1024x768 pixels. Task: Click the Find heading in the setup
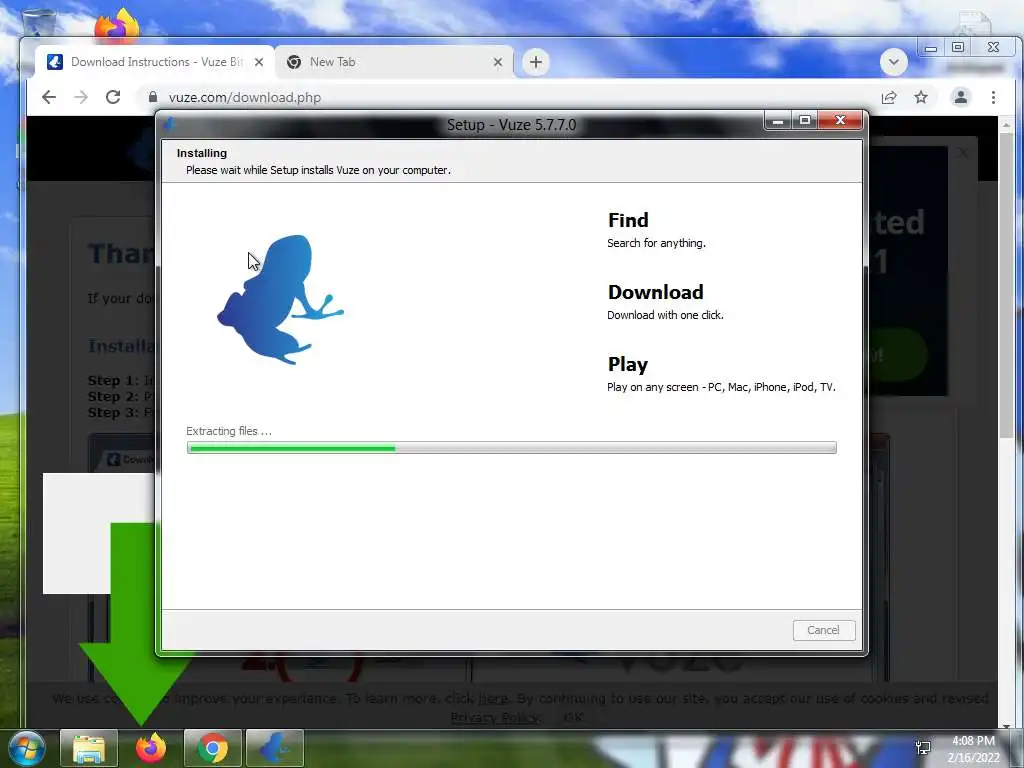point(628,220)
